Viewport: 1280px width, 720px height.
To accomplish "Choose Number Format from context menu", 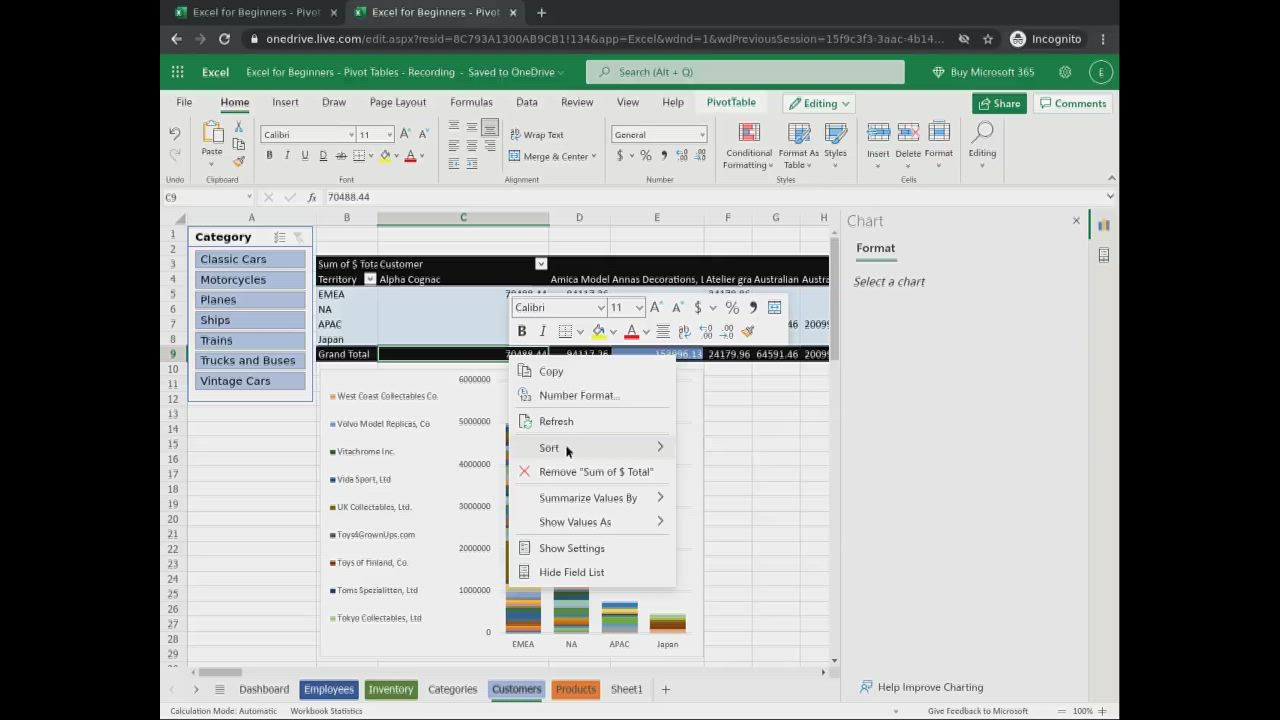I will point(592,395).
